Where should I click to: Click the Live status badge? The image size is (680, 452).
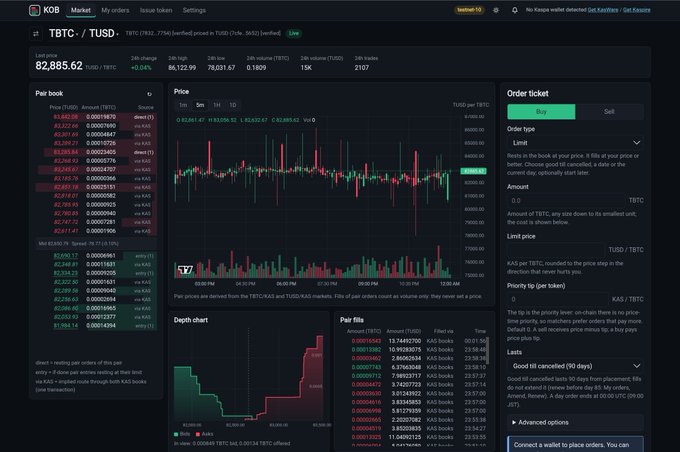(294, 33)
